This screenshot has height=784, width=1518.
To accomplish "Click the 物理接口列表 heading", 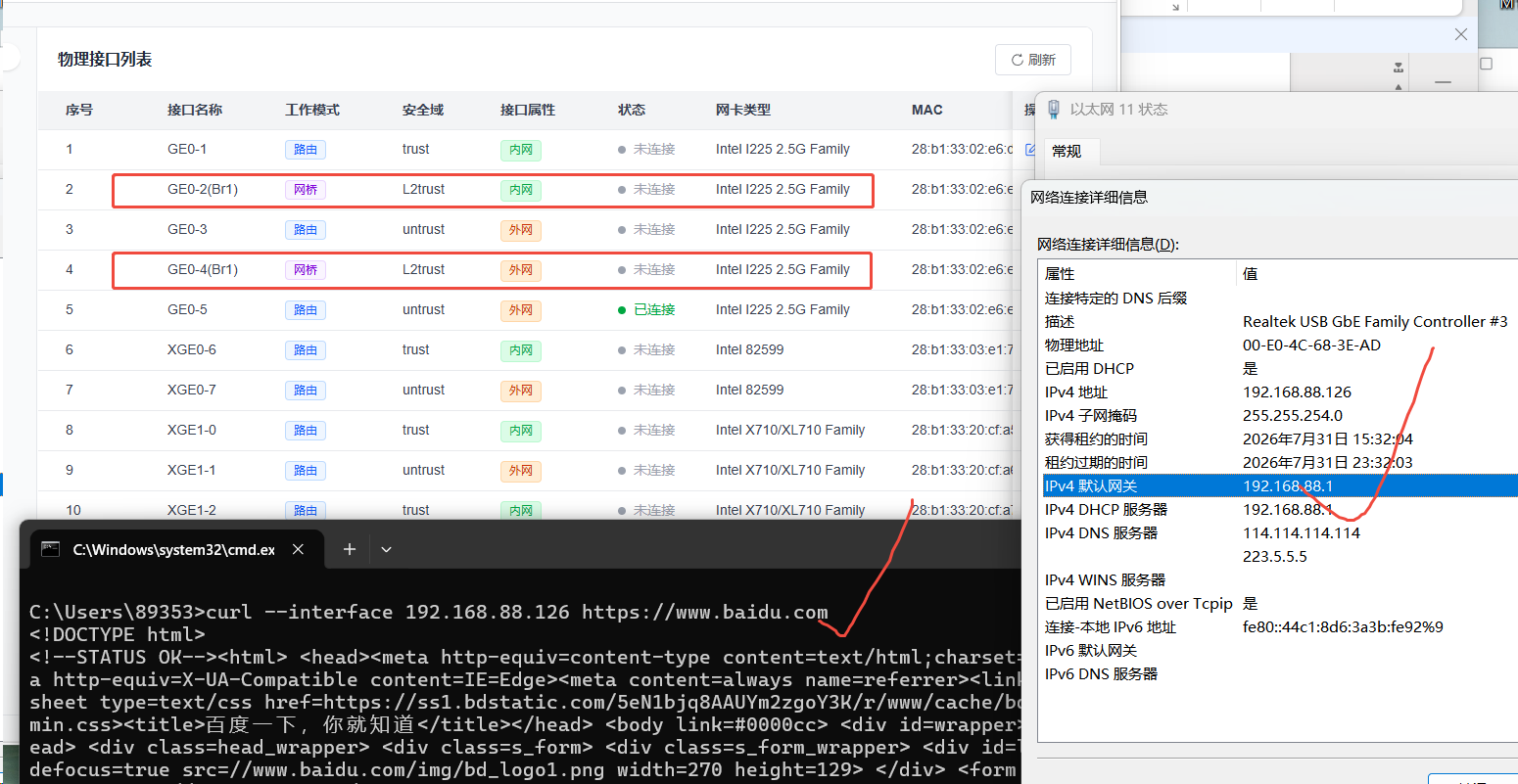I will [x=105, y=60].
